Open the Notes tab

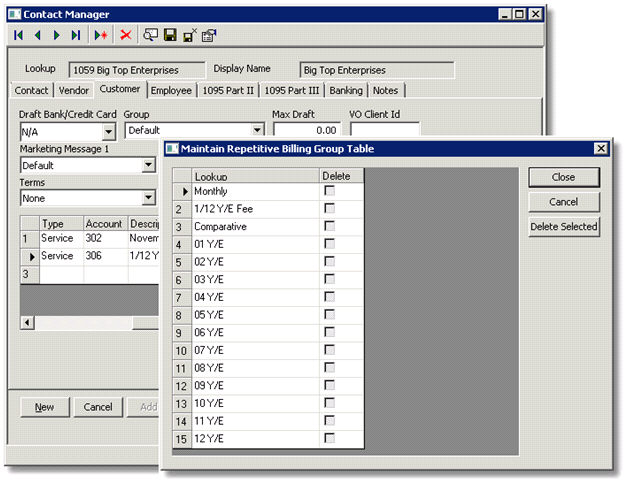(x=385, y=91)
